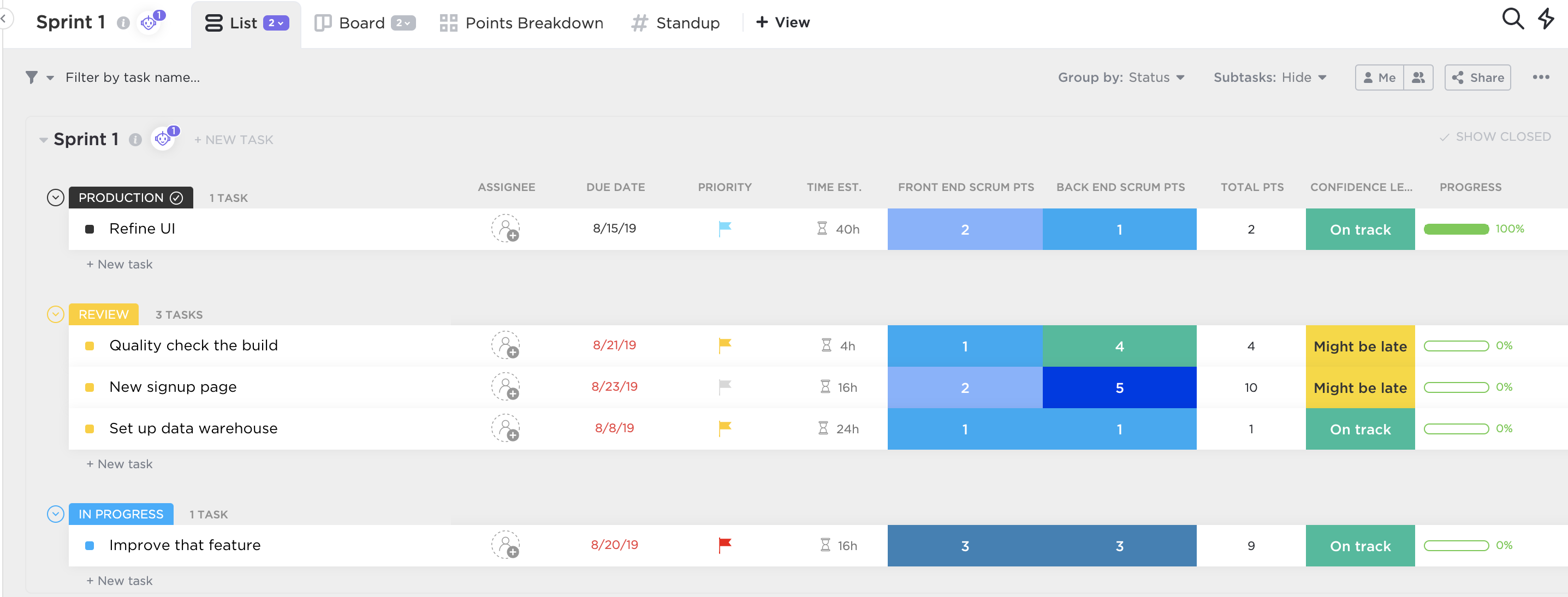This screenshot has width=1568, height=597.
Task: Open the Group by Status dropdown
Action: pyautogui.click(x=1121, y=78)
